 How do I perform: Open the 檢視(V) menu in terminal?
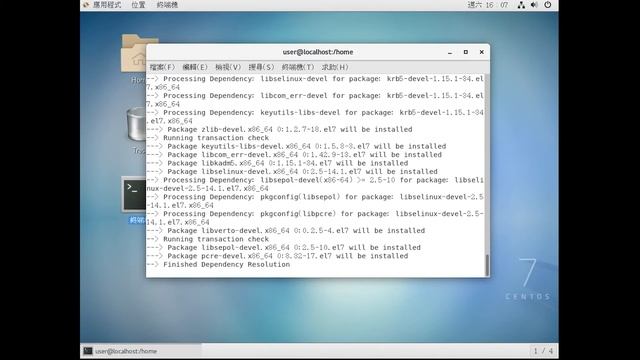tap(228, 67)
